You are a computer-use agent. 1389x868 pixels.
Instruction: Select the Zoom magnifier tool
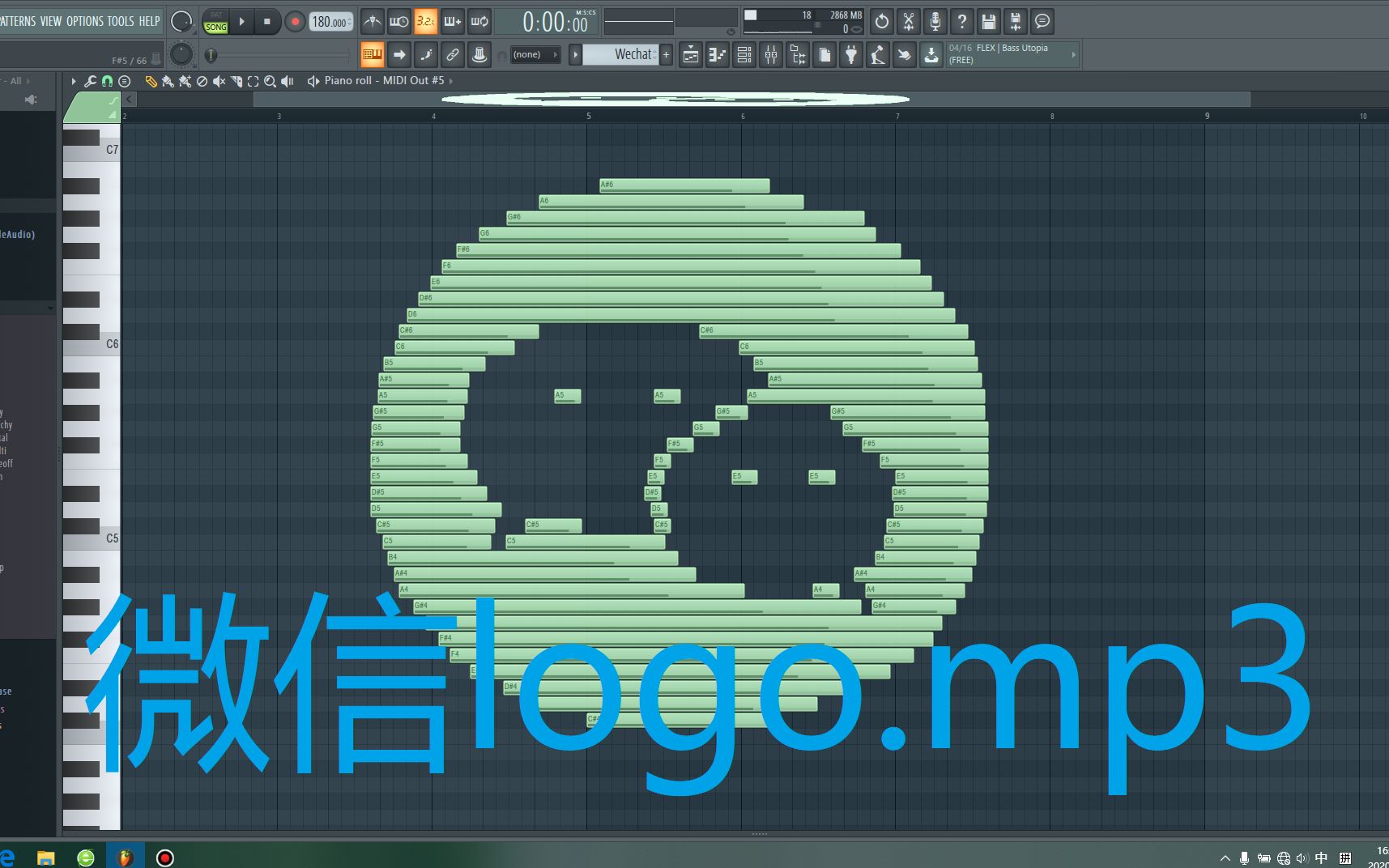pyautogui.click(x=270, y=81)
